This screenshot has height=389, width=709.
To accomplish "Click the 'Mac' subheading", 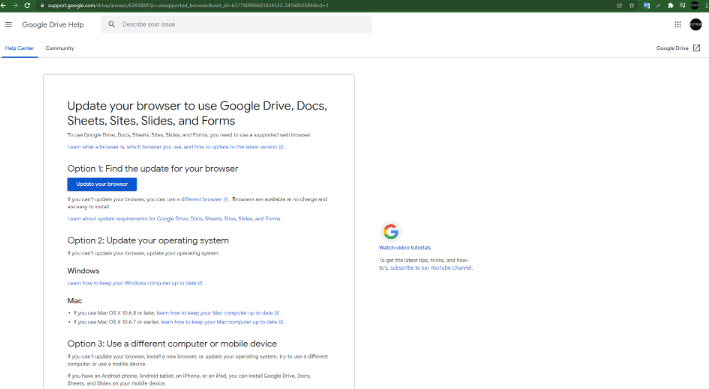I will pos(75,300).
